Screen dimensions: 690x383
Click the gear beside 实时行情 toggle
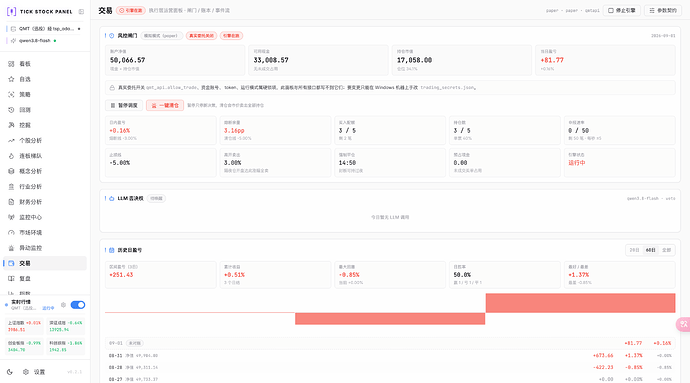(x=63, y=305)
